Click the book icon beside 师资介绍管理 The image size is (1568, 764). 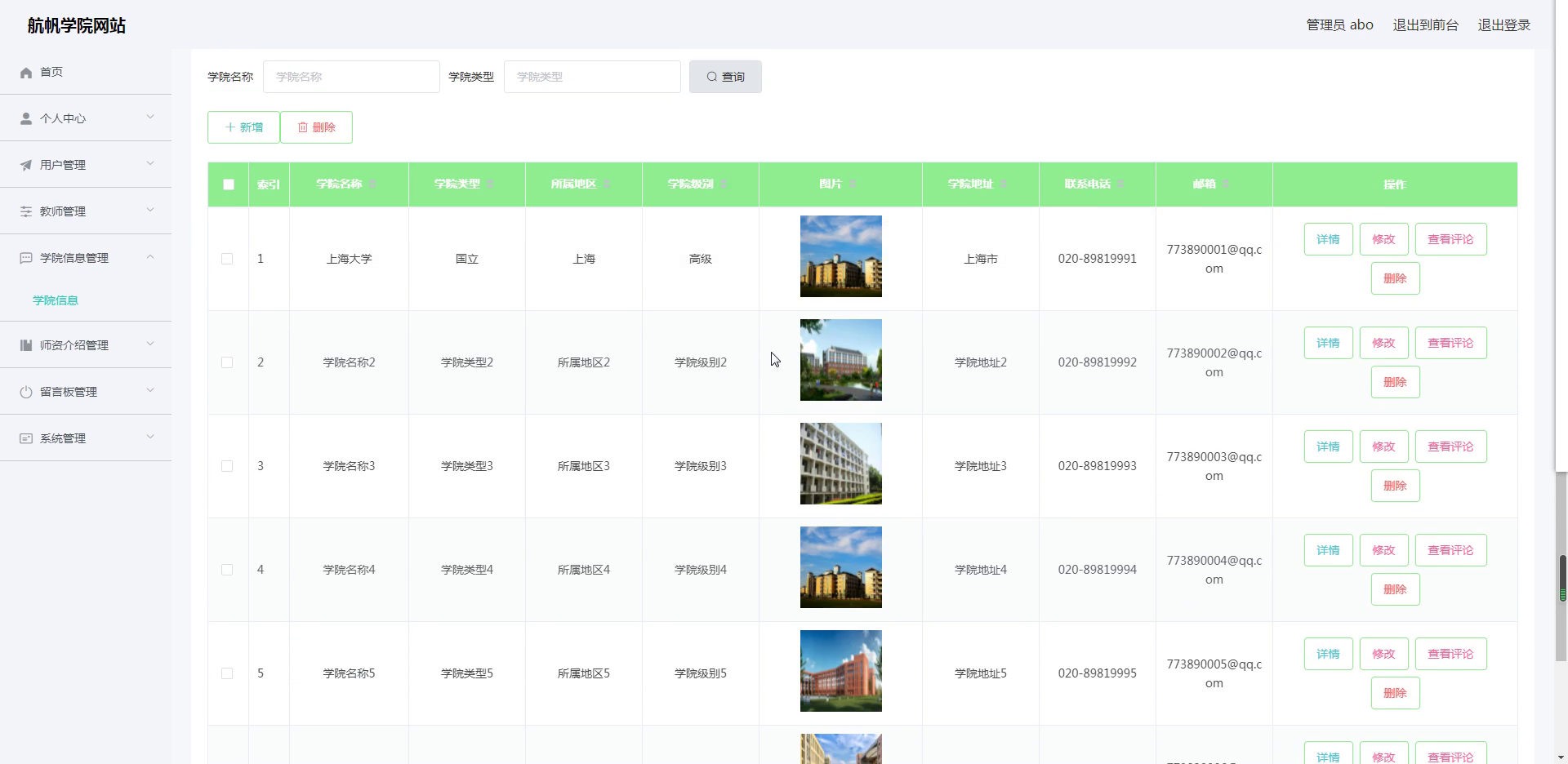26,345
